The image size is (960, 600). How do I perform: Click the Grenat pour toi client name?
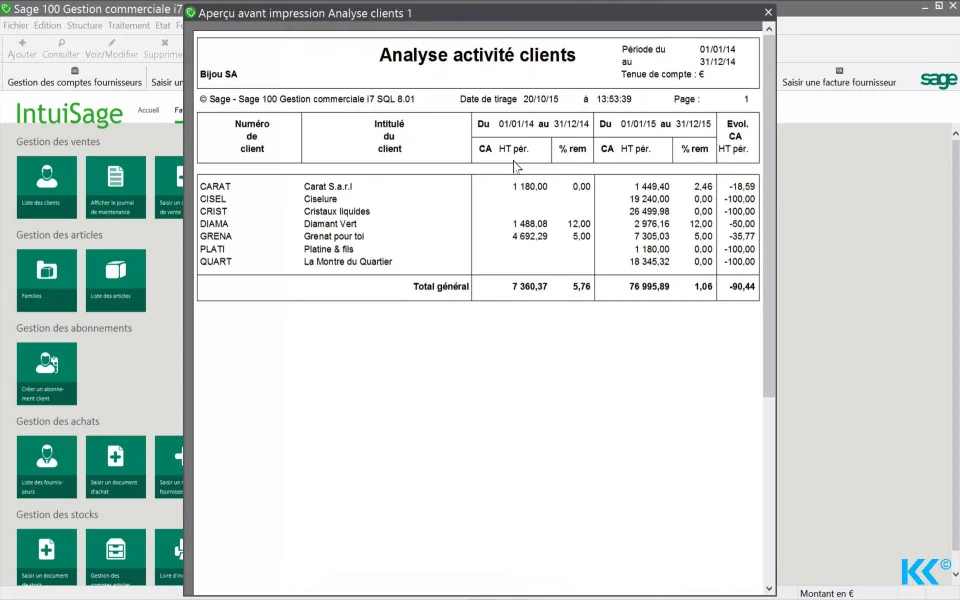tap(334, 236)
